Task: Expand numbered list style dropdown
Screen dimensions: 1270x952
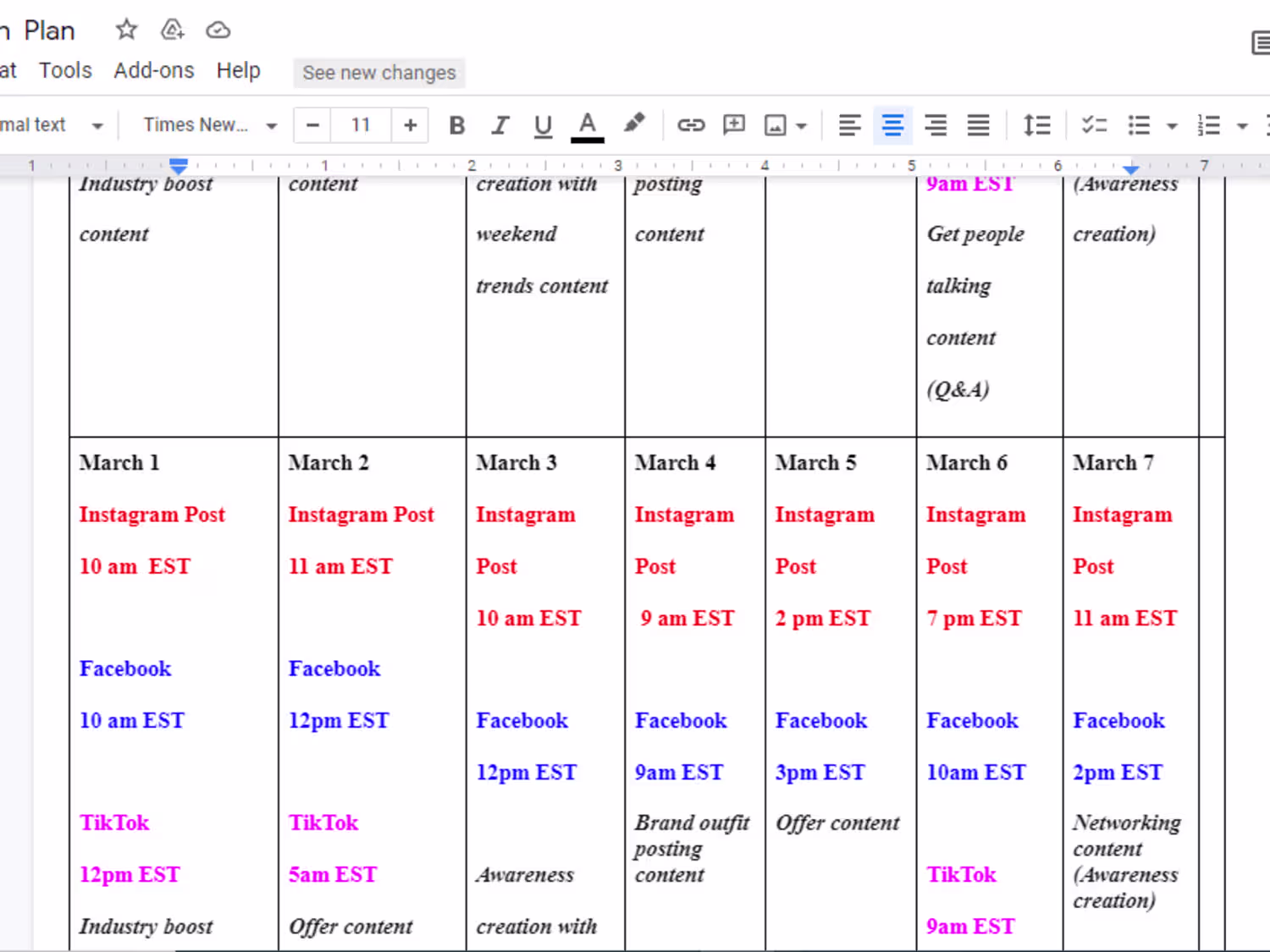Action: [1242, 126]
